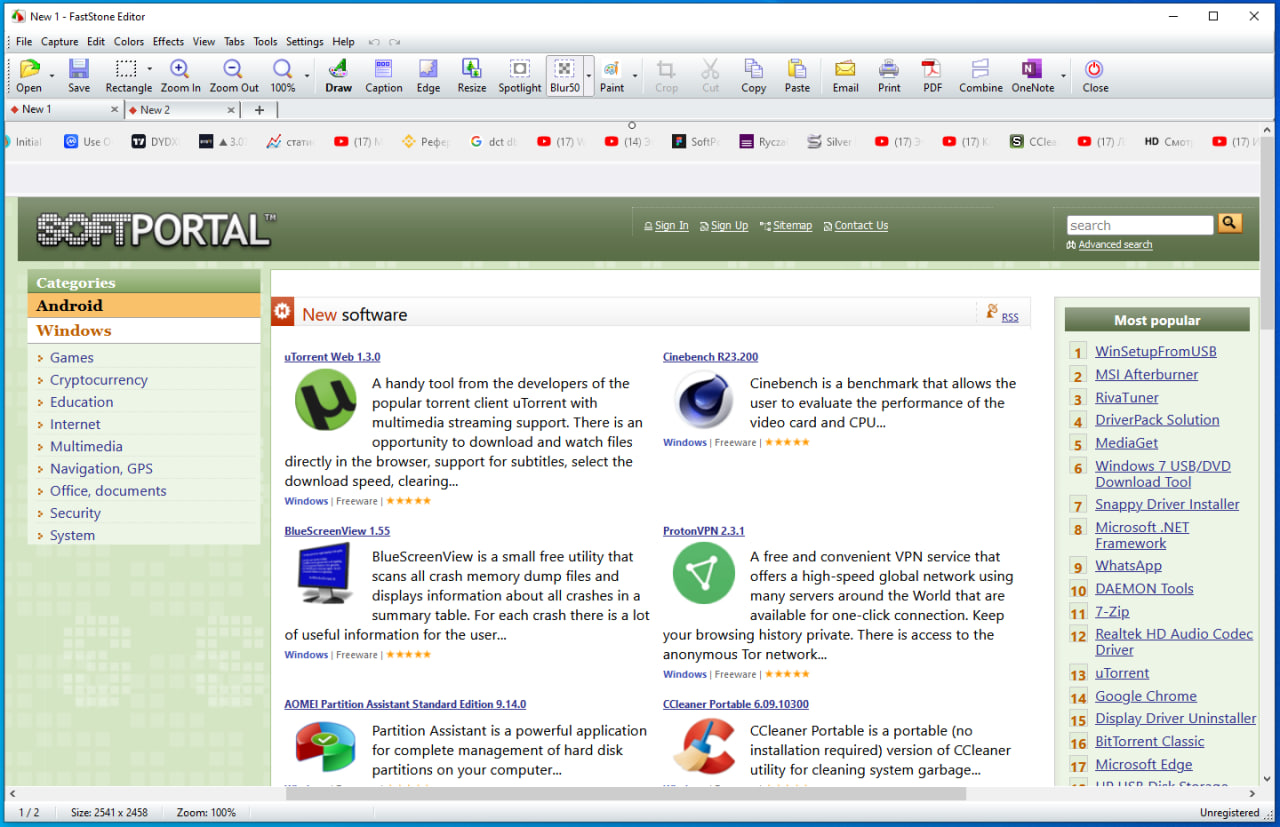Image resolution: width=1280 pixels, height=827 pixels.
Task: Click the SoftPortal search input field
Action: pyautogui.click(x=1140, y=225)
